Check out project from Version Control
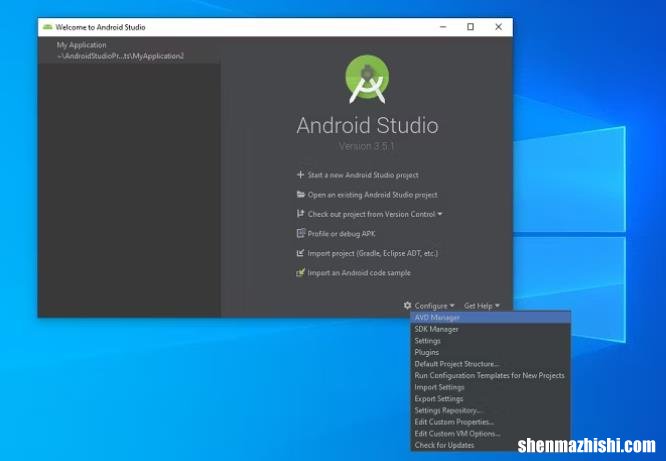This screenshot has height=461, width=666. [x=371, y=214]
